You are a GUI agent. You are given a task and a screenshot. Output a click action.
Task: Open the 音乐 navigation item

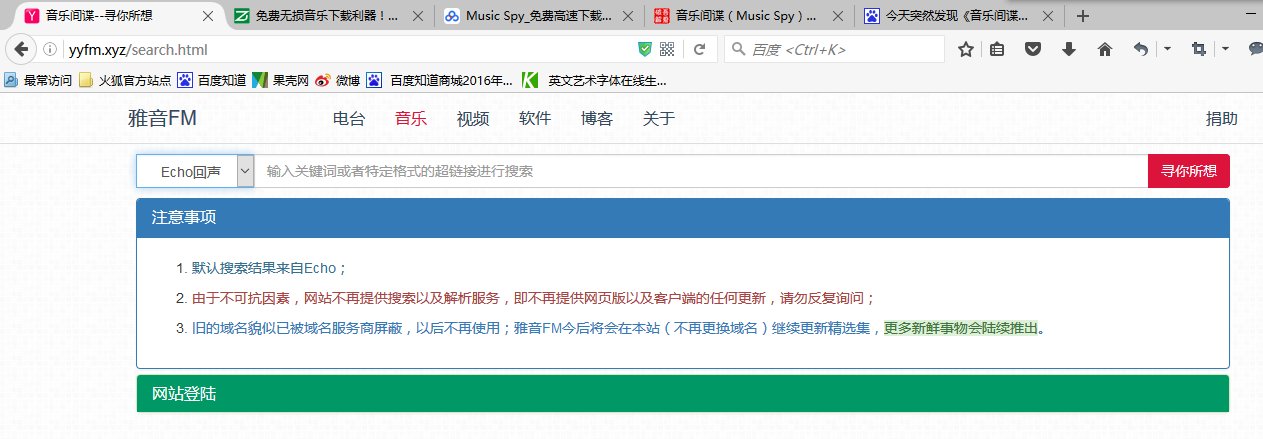coord(411,119)
